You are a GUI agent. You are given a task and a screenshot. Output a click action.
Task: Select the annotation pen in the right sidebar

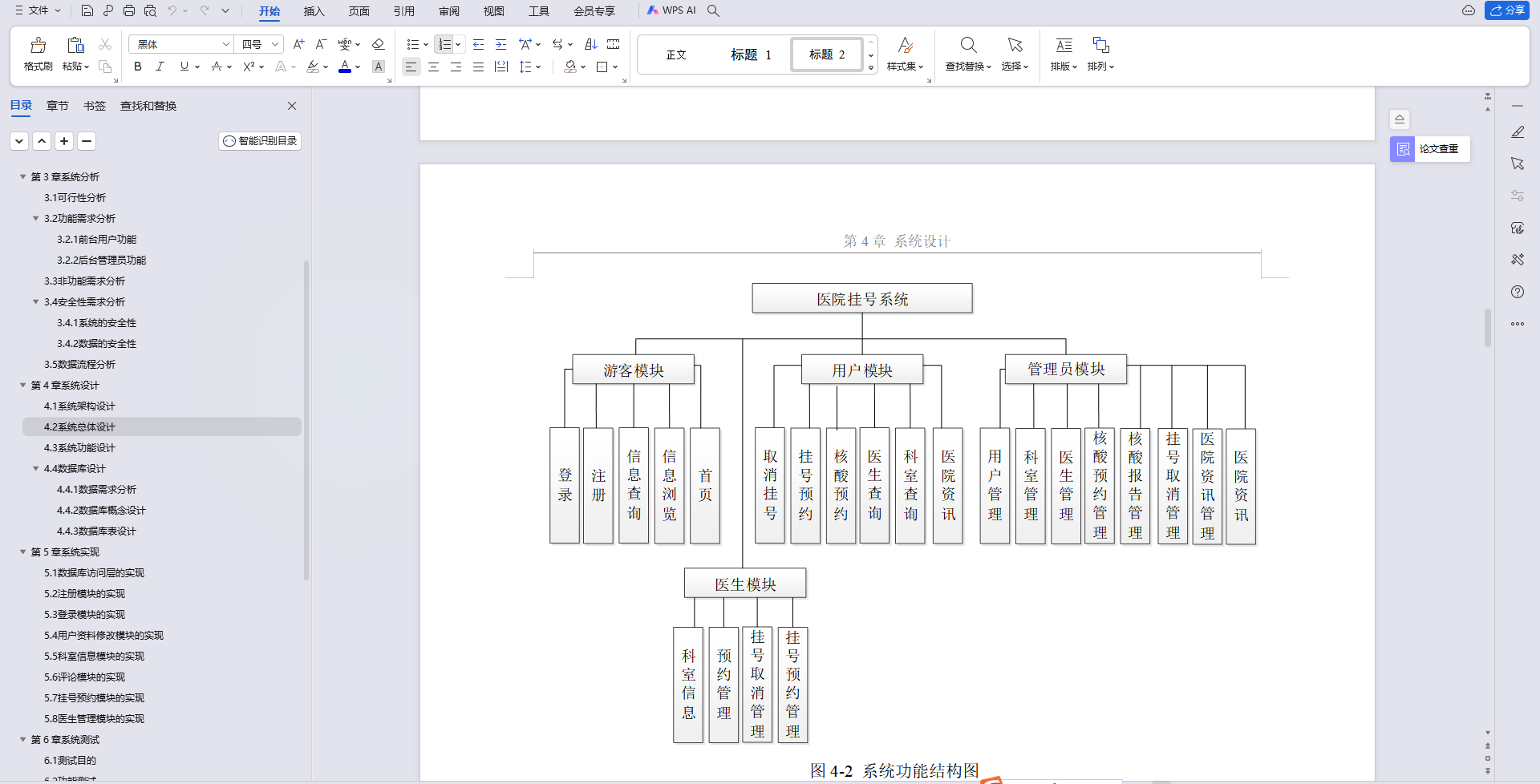coord(1517,131)
